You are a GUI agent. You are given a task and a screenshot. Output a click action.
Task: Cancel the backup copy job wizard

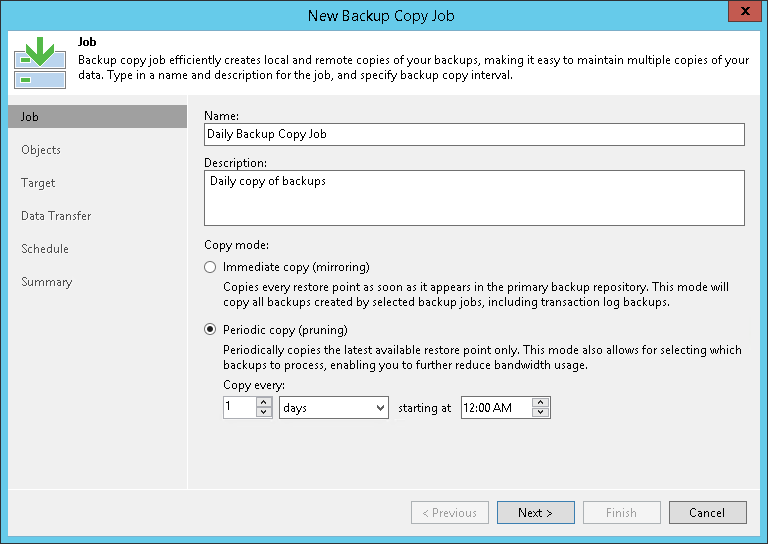click(707, 513)
